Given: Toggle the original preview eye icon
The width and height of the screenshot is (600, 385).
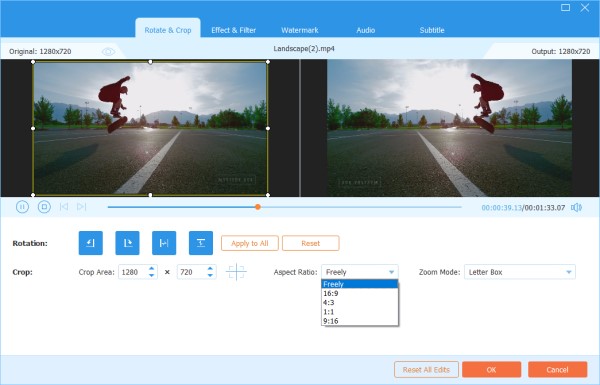Looking at the screenshot, I should 108,52.
